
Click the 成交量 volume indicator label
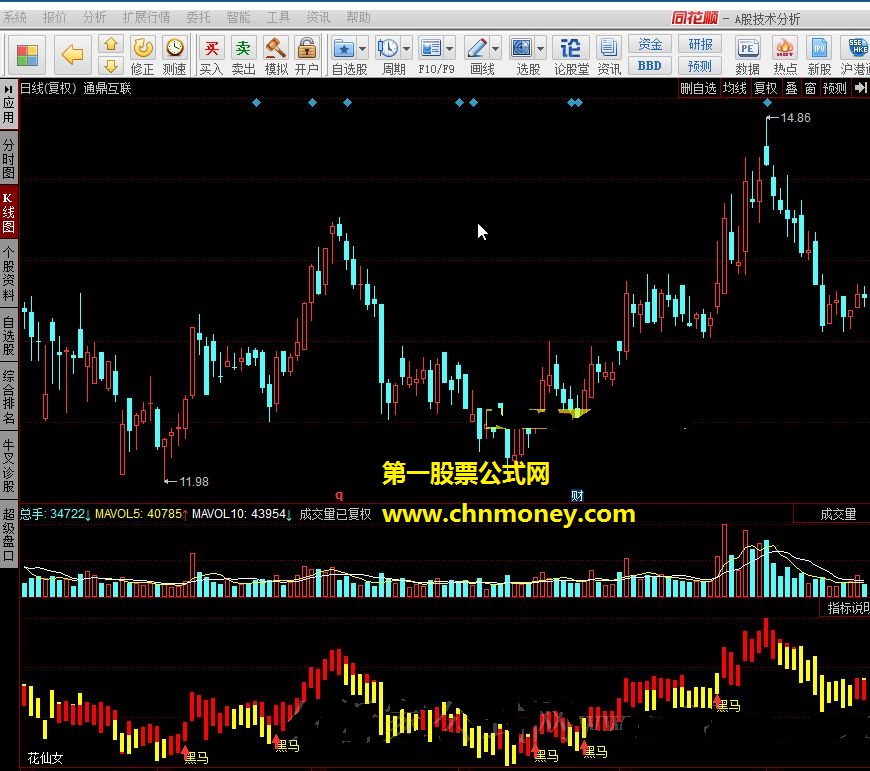838,514
